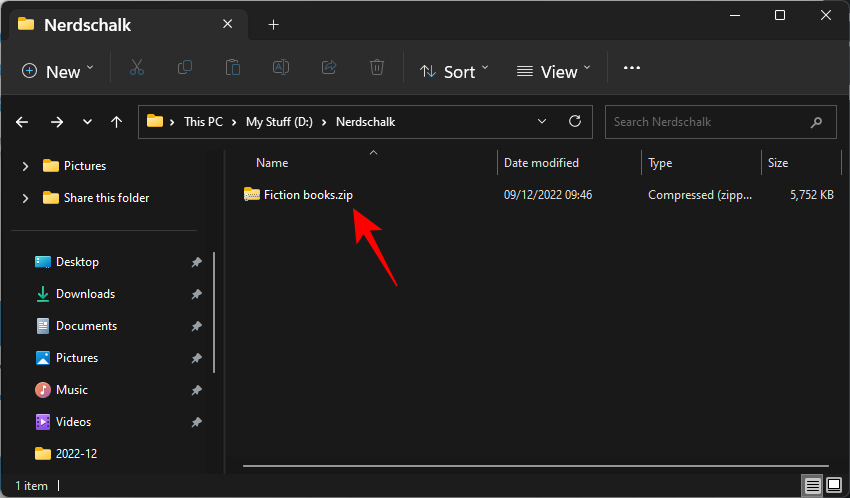
Task: Select the Fiction books.zip file
Action: point(308,194)
